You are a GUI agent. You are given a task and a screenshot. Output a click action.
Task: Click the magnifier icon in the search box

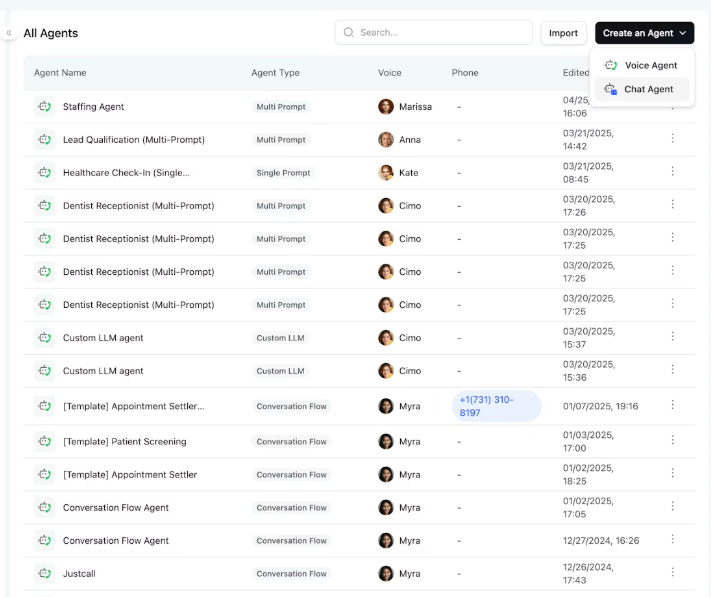tap(348, 32)
